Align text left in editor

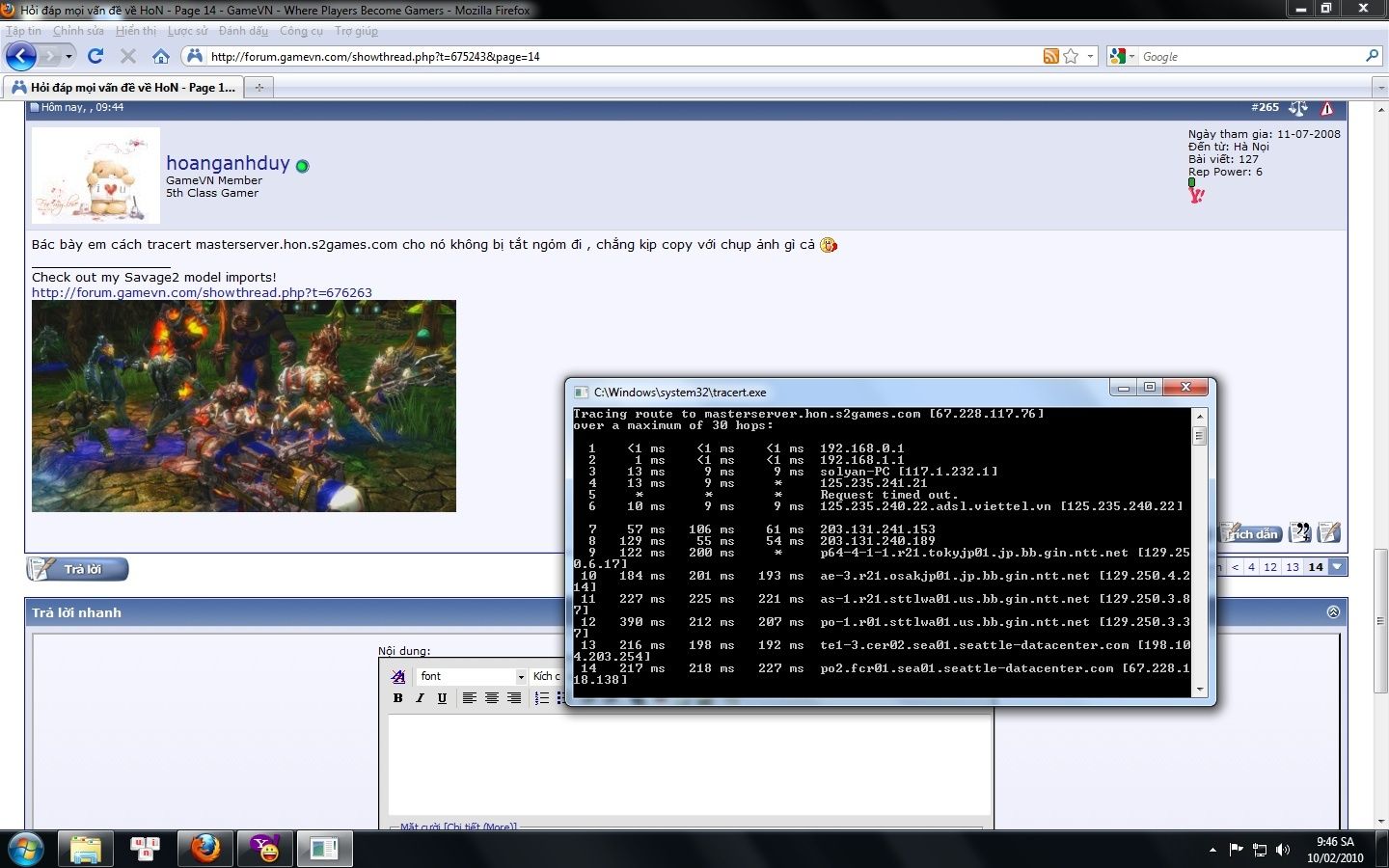pyautogui.click(x=469, y=698)
